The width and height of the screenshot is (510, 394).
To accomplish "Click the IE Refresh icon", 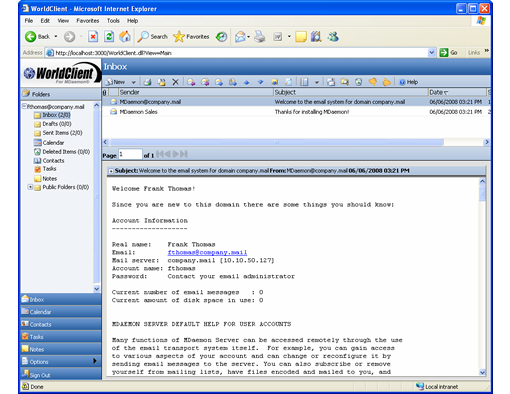I will pyautogui.click(x=109, y=36).
